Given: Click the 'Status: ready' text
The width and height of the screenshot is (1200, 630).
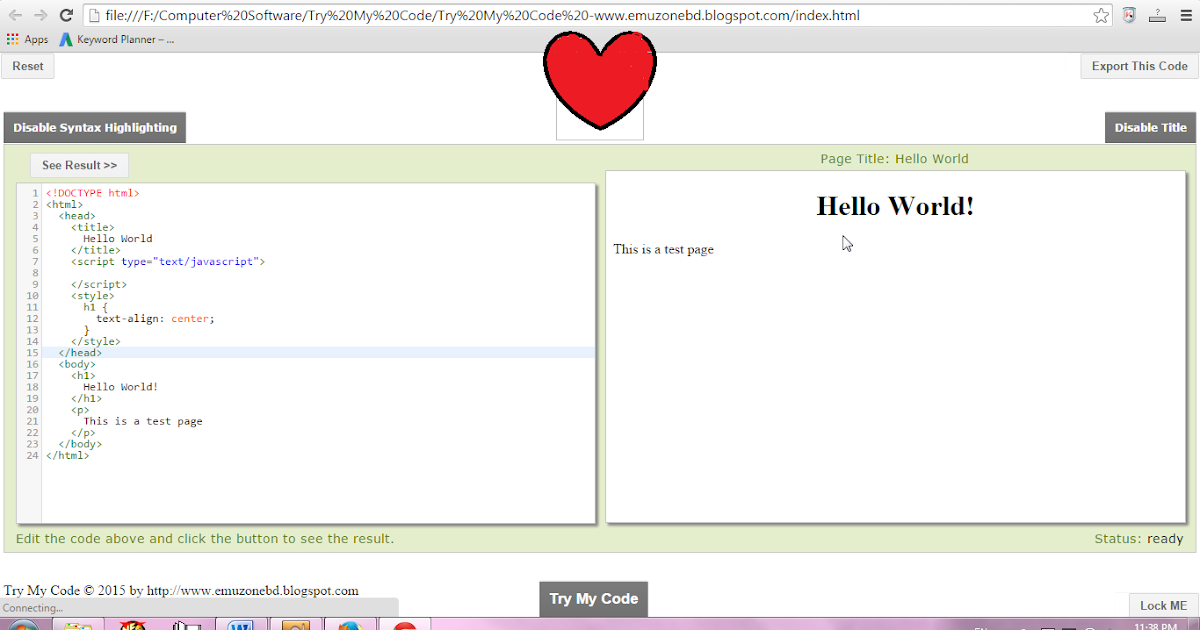Looking at the screenshot, I should coord(1139,539).
